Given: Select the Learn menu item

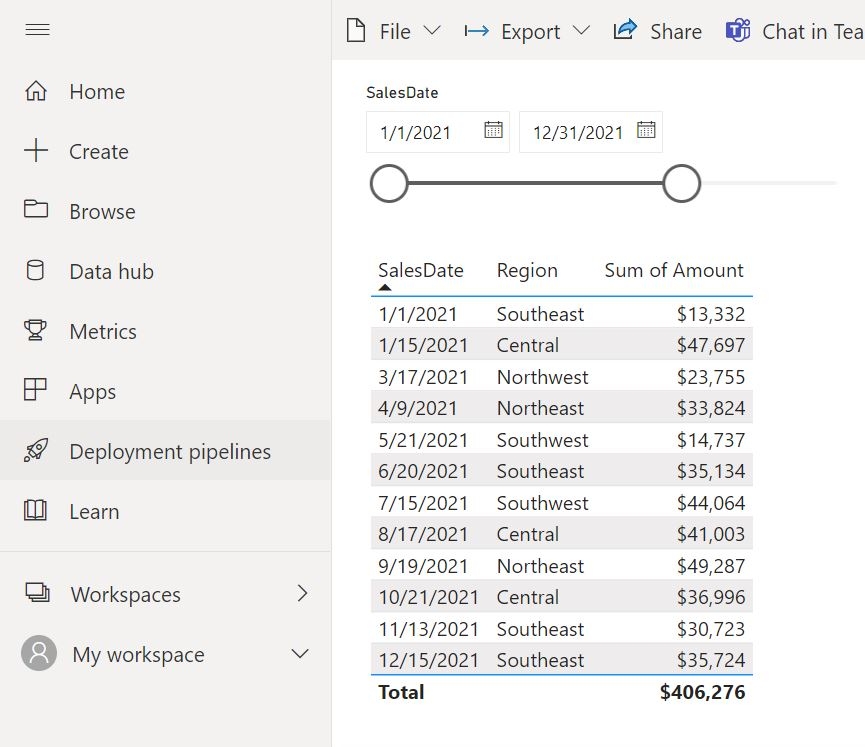Looking at the screenshot, I should pyautogui.click(x=38, y=511).
